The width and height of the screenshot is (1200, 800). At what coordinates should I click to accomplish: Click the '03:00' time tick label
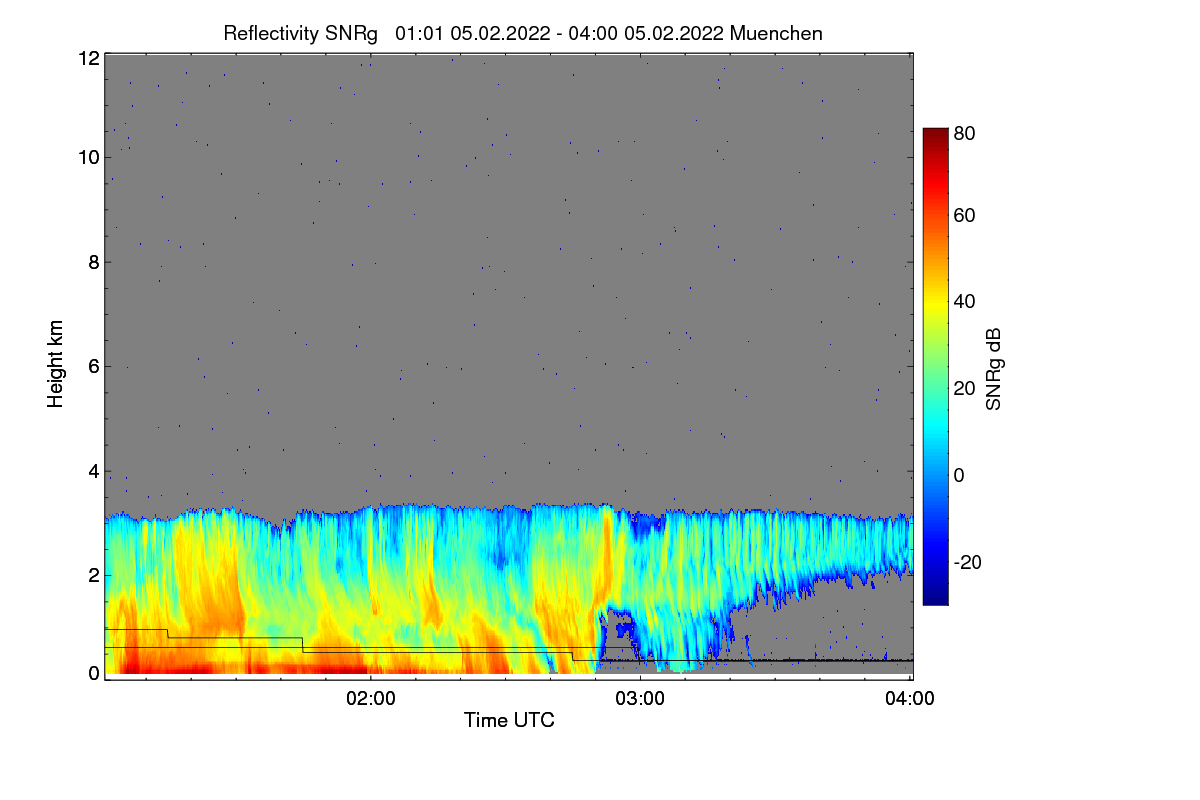pos(640,700)
